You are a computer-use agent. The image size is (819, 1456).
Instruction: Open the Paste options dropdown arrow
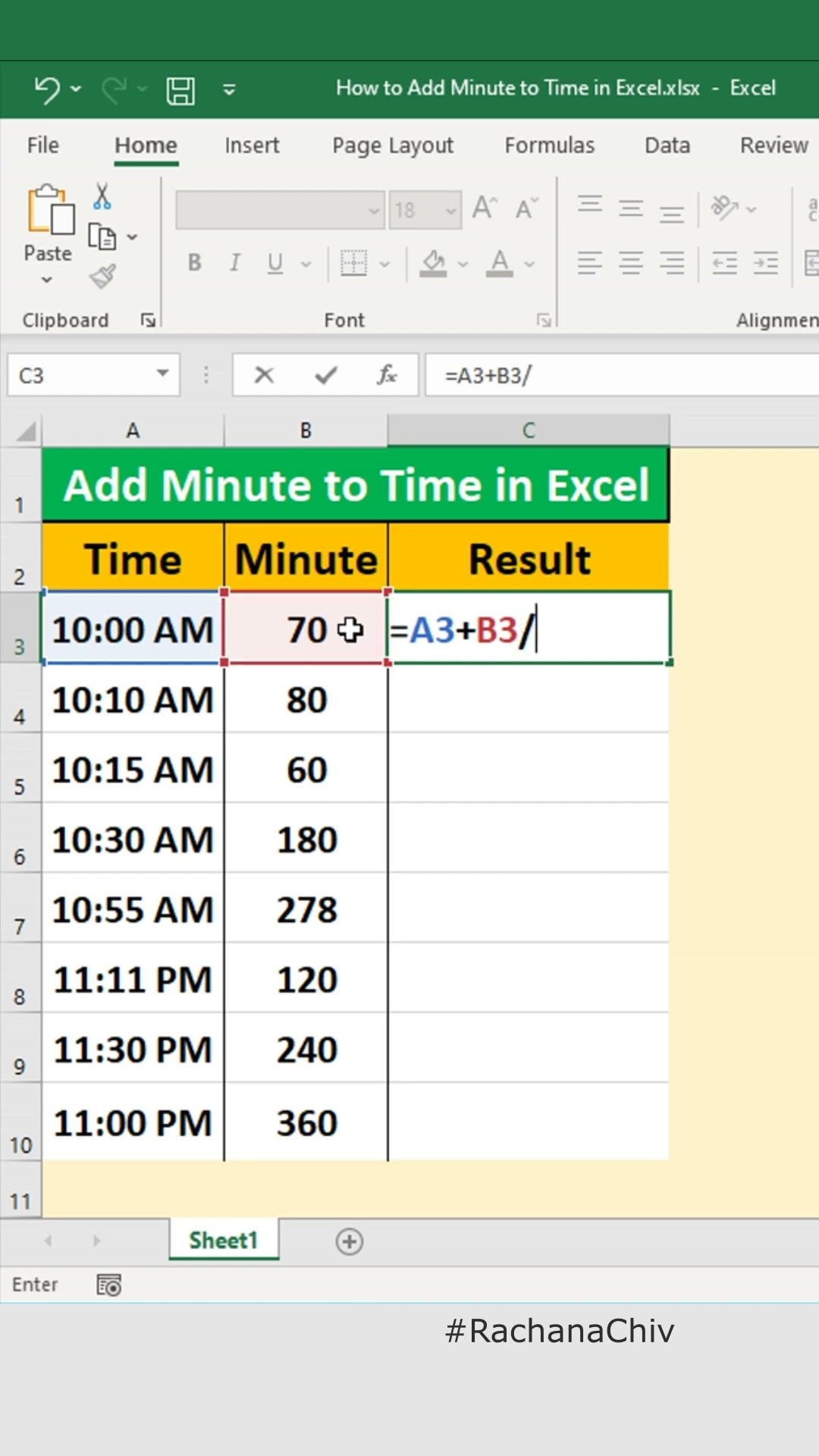tap(47, 279)
